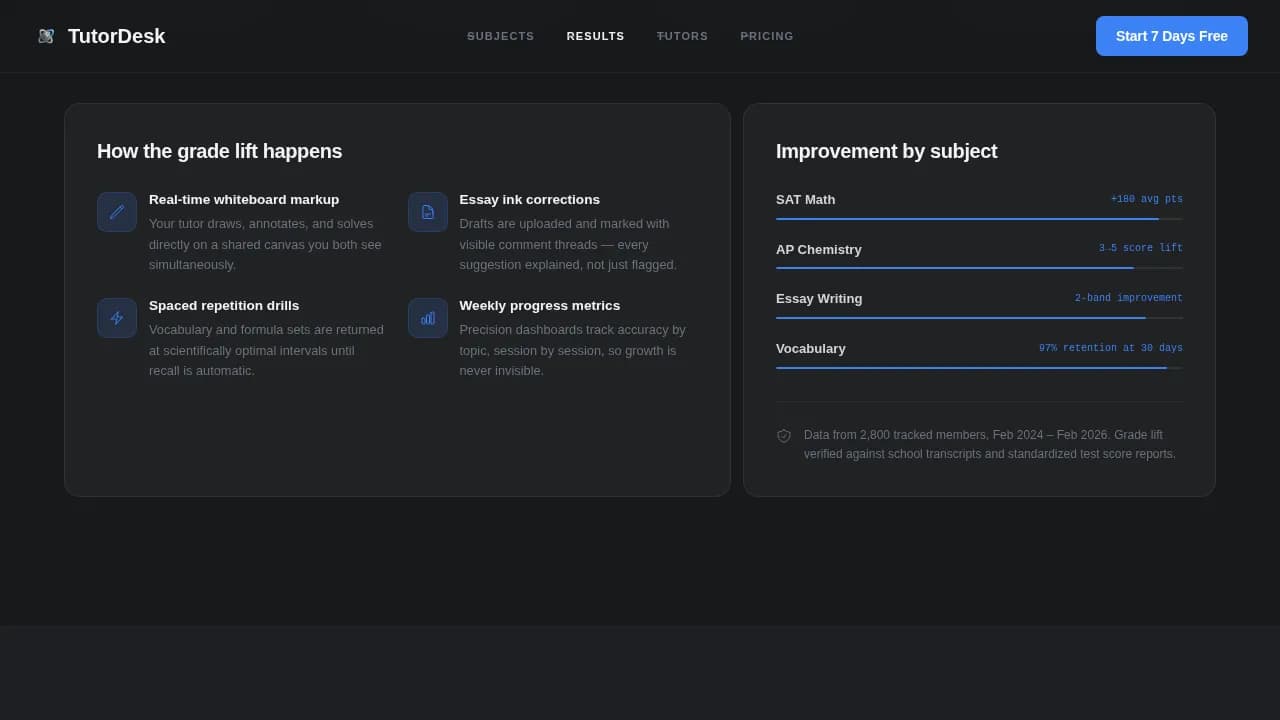
Task: Click the 'Vocabulary' subject label
Action: [x=811, y=349]
